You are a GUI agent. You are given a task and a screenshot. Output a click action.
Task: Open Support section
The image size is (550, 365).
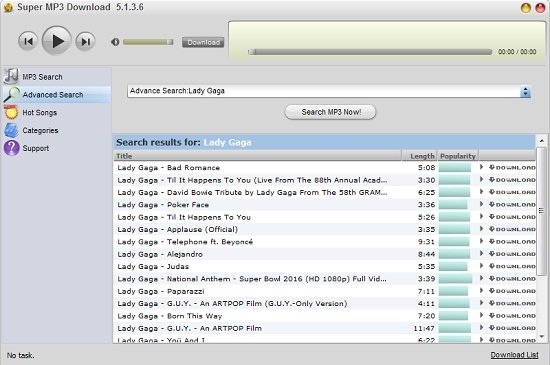click(x=57, y=148)
